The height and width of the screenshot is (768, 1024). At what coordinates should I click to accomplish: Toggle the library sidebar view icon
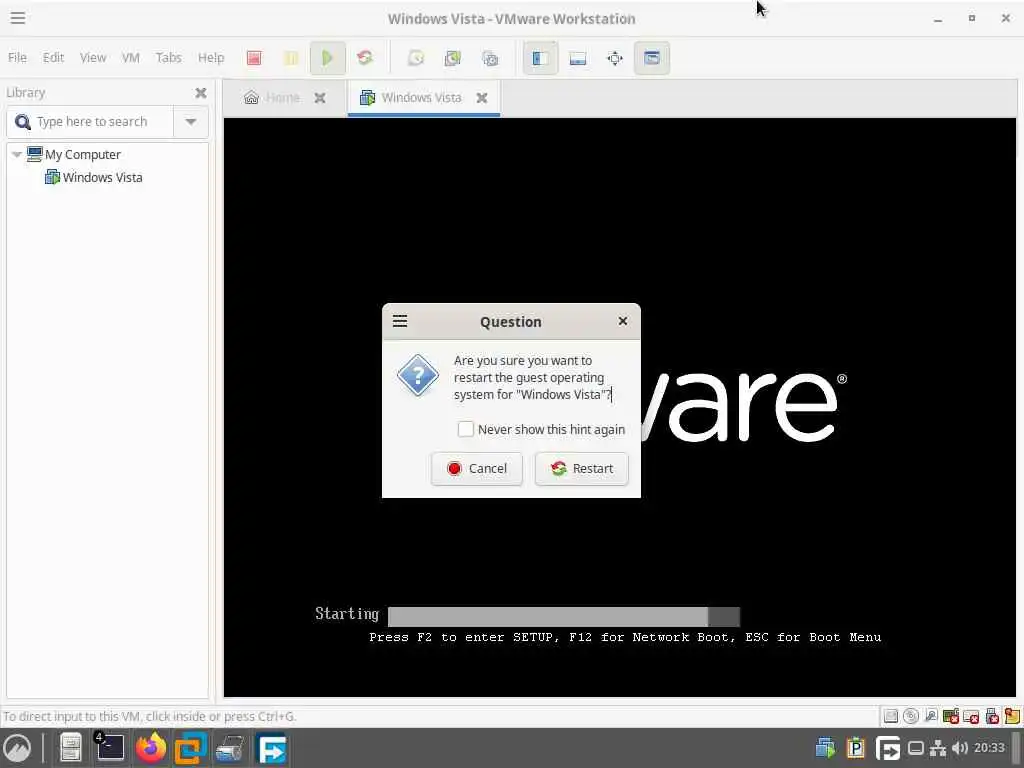coord(540,57)
